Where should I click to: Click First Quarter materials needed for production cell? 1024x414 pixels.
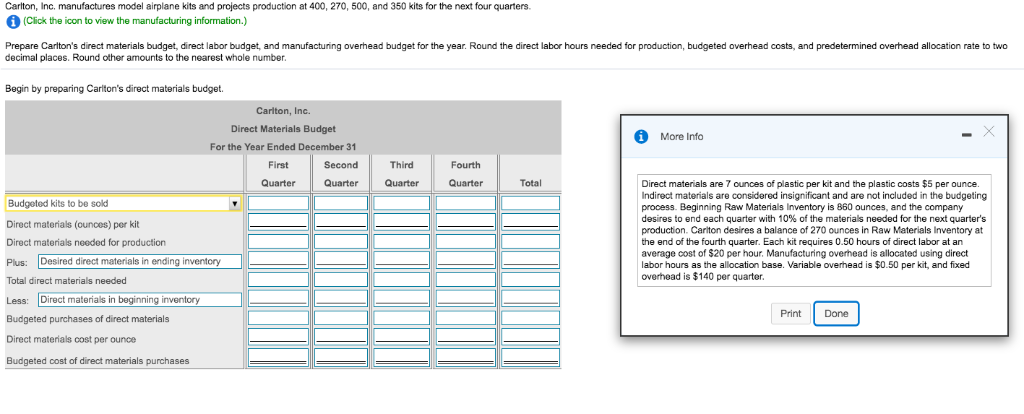click(x=278, y=242)
